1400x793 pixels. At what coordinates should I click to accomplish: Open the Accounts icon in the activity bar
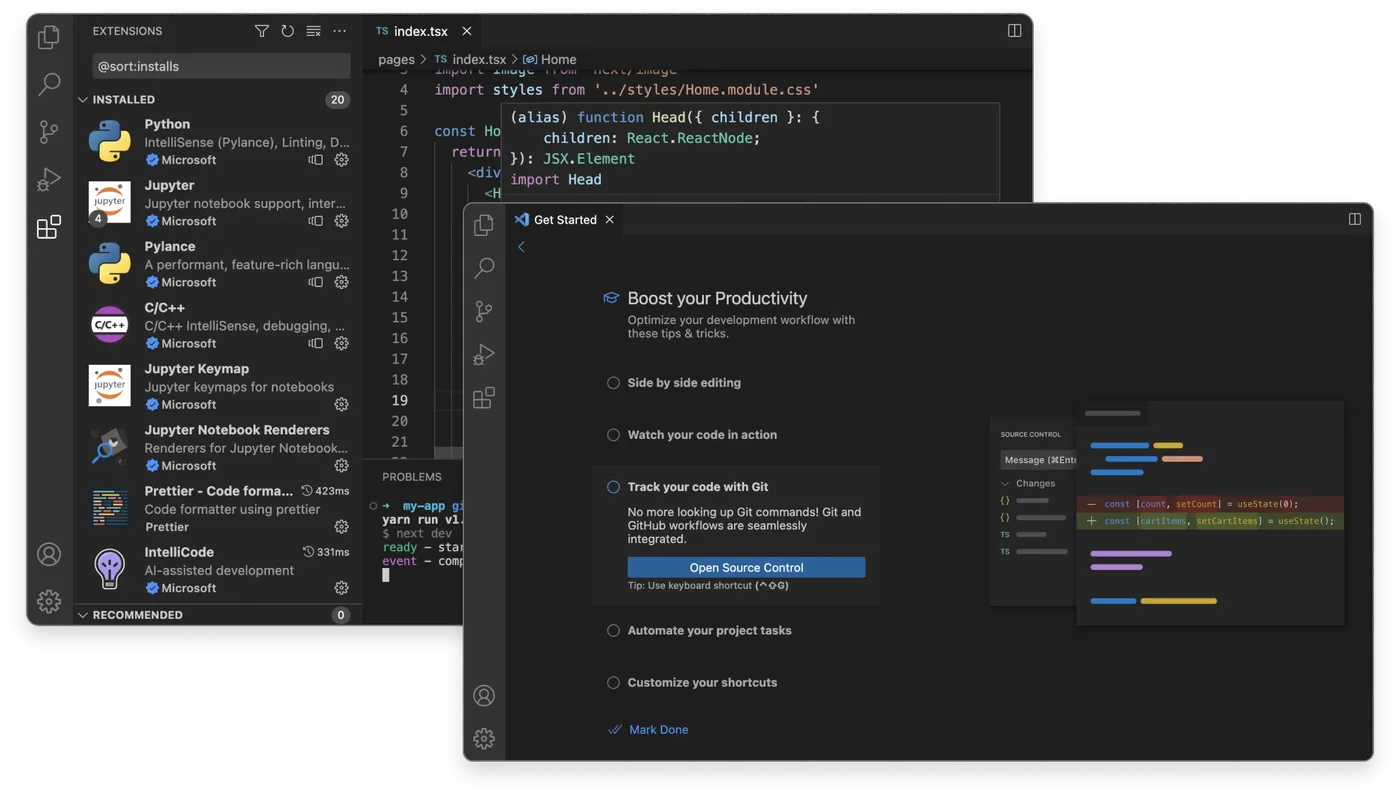point(49,554)
